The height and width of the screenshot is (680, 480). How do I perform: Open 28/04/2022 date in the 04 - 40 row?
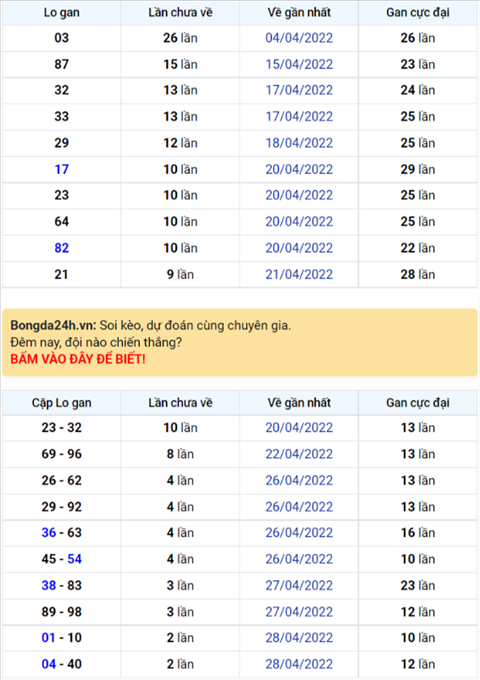[299, 664]
